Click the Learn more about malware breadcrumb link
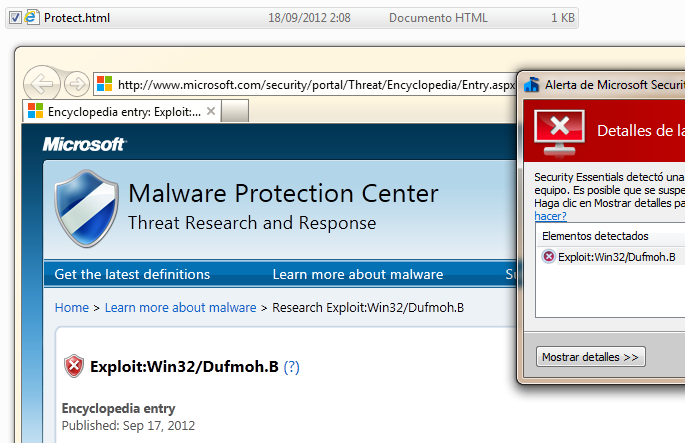Viewport: 685px width, 443px height. pyautogui.click(x=180, y=308)
